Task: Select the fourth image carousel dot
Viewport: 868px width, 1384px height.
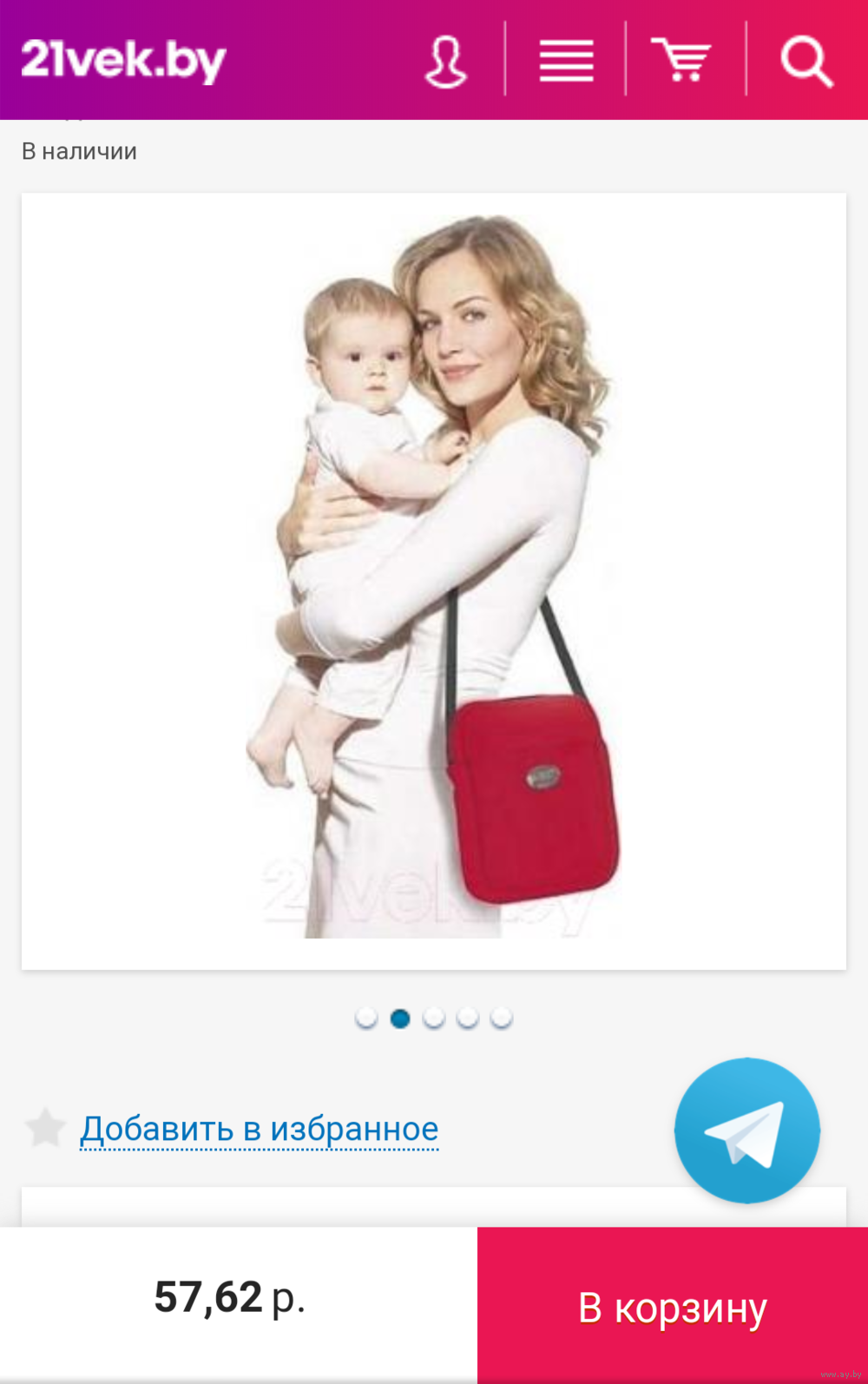Action: coord(468,1018)
